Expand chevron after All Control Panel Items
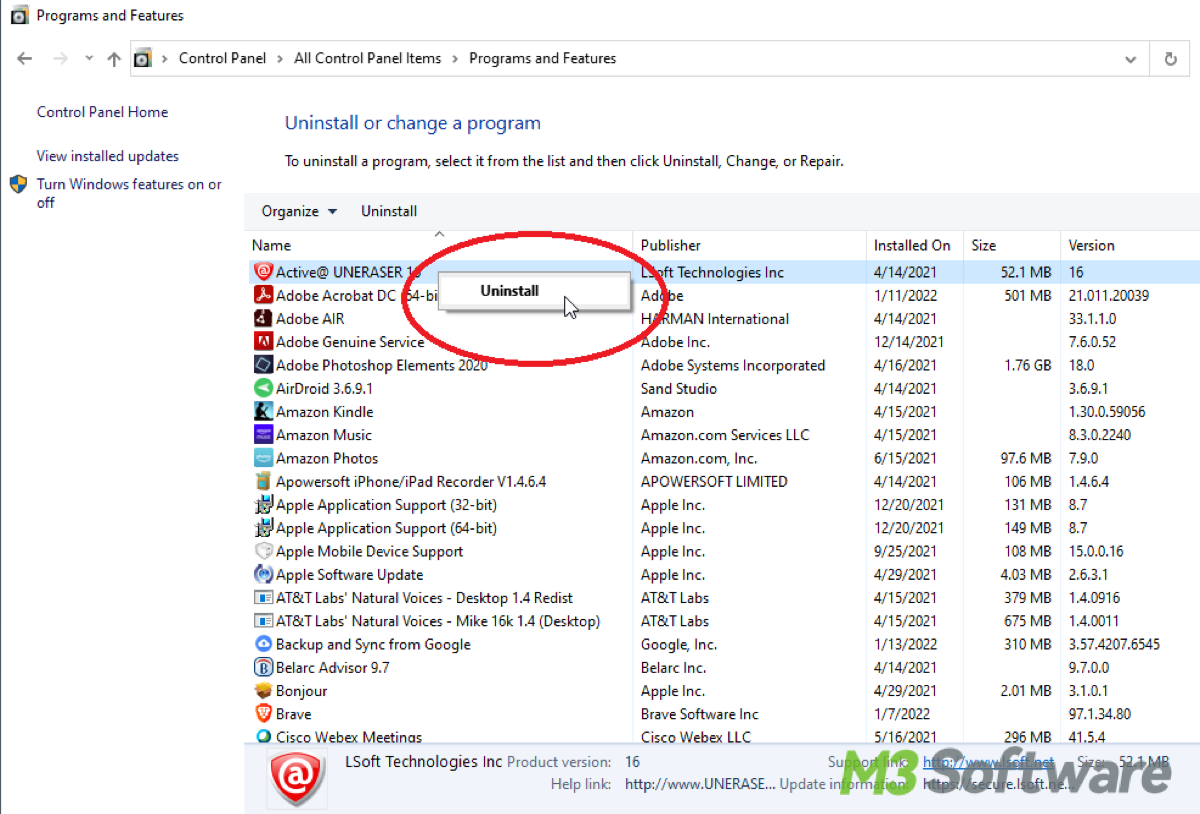 pyautogui.click(x=456, y=59)
